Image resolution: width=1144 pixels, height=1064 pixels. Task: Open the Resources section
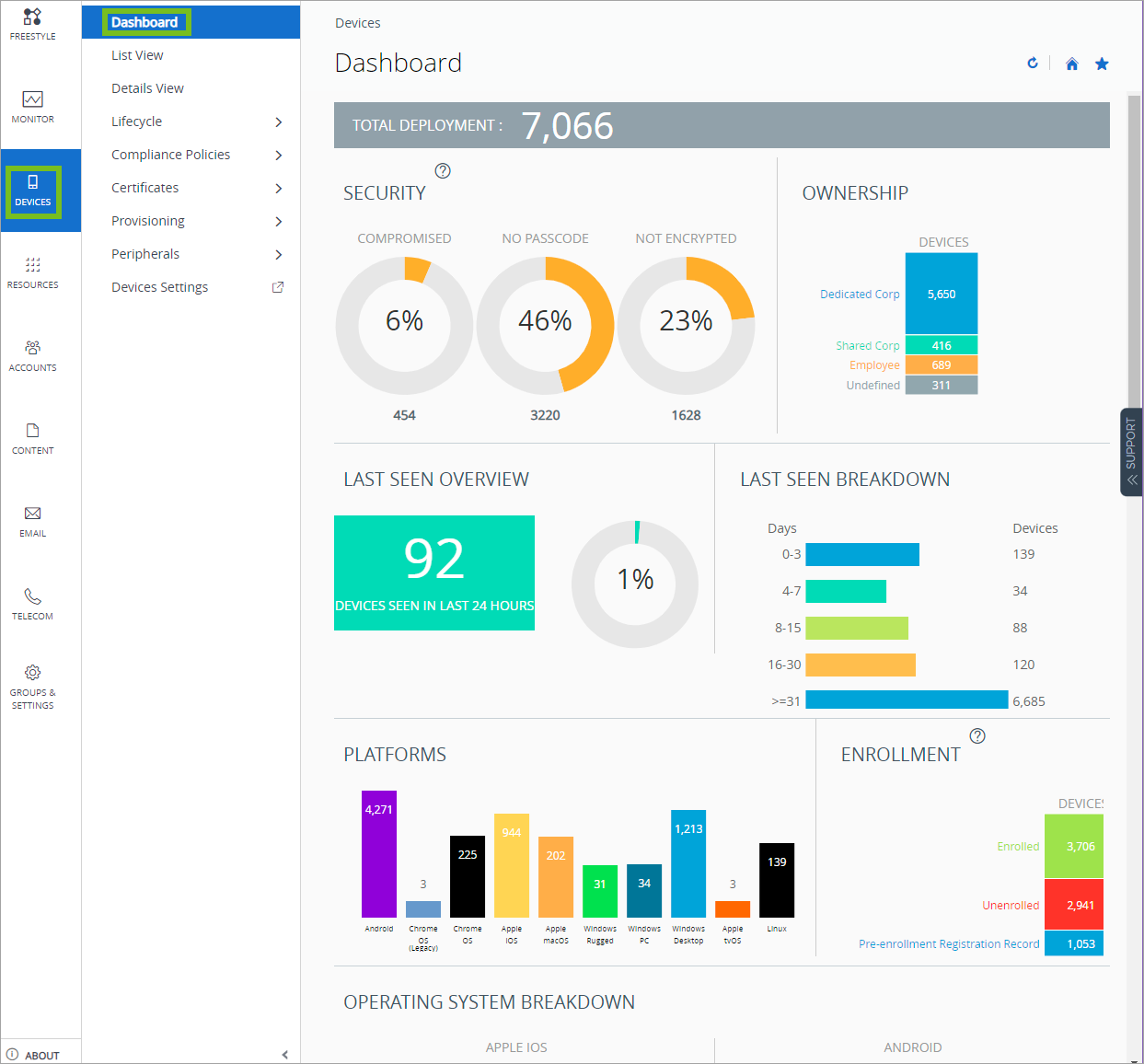tap(33, 273)
